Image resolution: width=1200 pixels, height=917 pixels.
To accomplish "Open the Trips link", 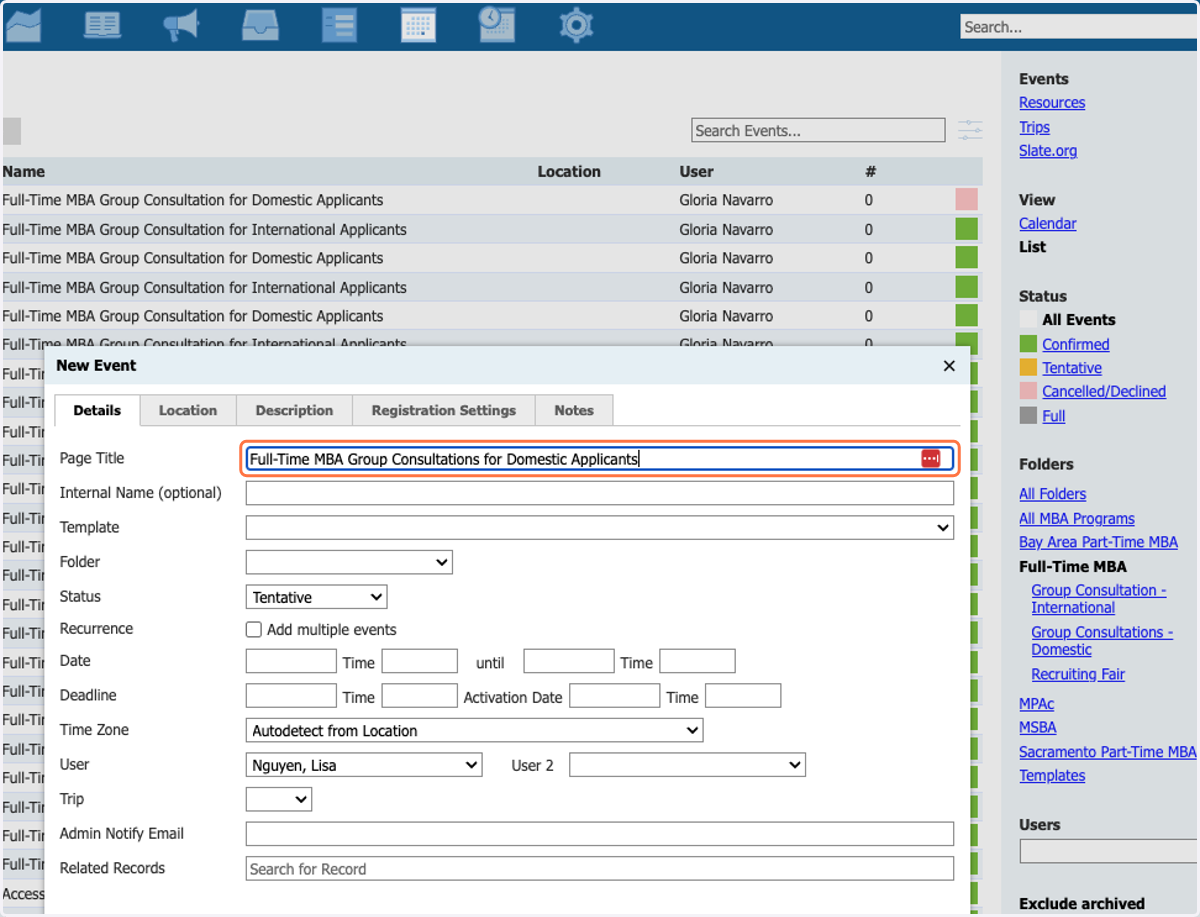I will pos(1034,127).
